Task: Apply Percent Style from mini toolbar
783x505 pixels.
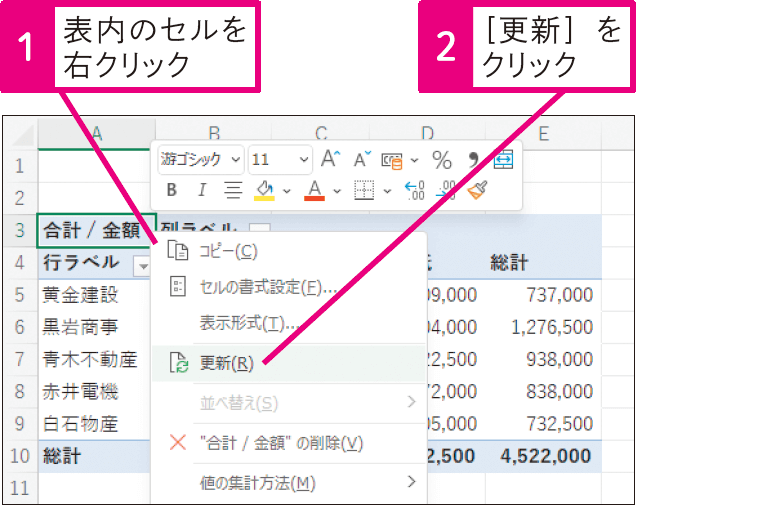Action: 442,160
